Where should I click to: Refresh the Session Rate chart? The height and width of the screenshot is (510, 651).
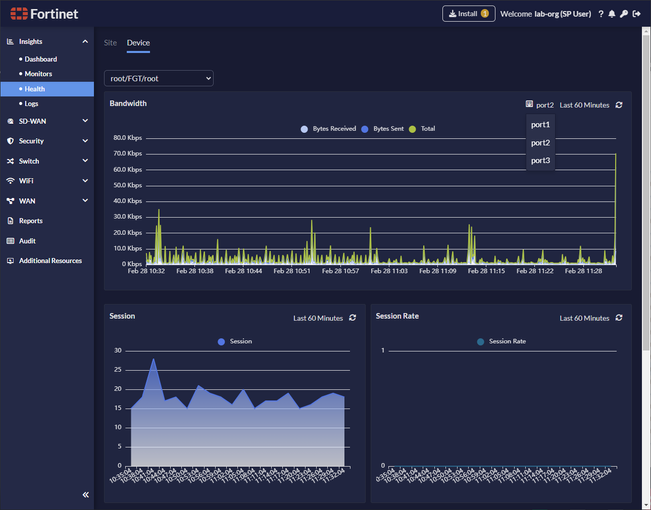point(619,318)
